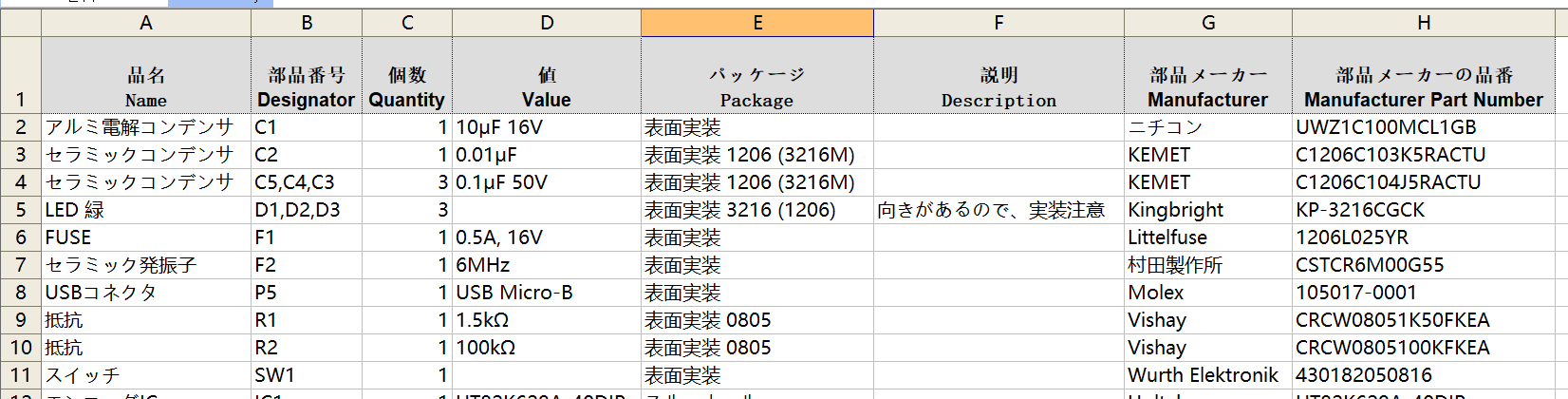
Task: Click the Value header cell
Action: pos(547,75)
